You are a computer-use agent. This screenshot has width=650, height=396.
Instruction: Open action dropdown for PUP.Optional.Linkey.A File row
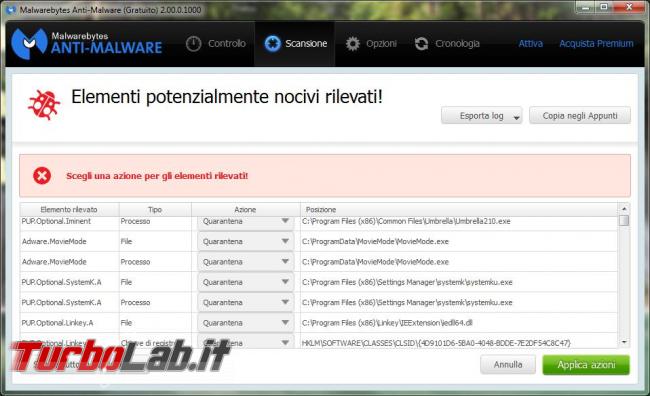[x=245, y=323]
